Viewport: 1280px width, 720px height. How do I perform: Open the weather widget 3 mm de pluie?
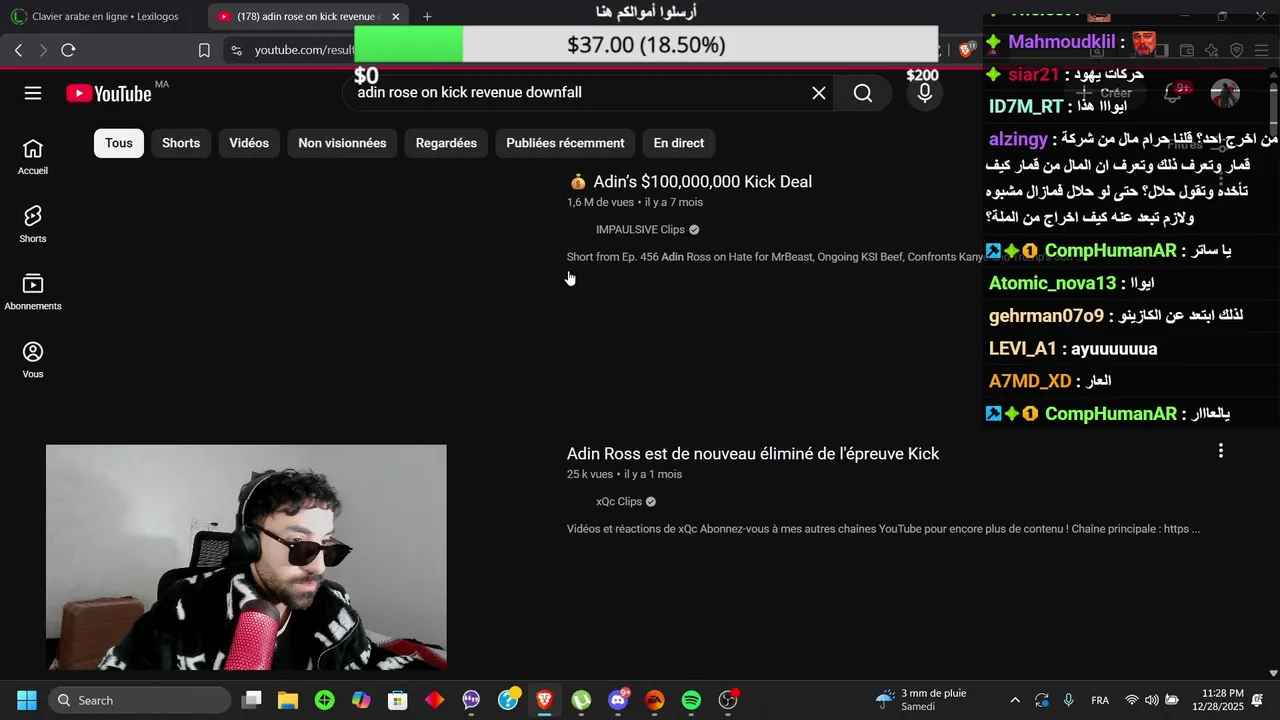[x=922, y=699]
